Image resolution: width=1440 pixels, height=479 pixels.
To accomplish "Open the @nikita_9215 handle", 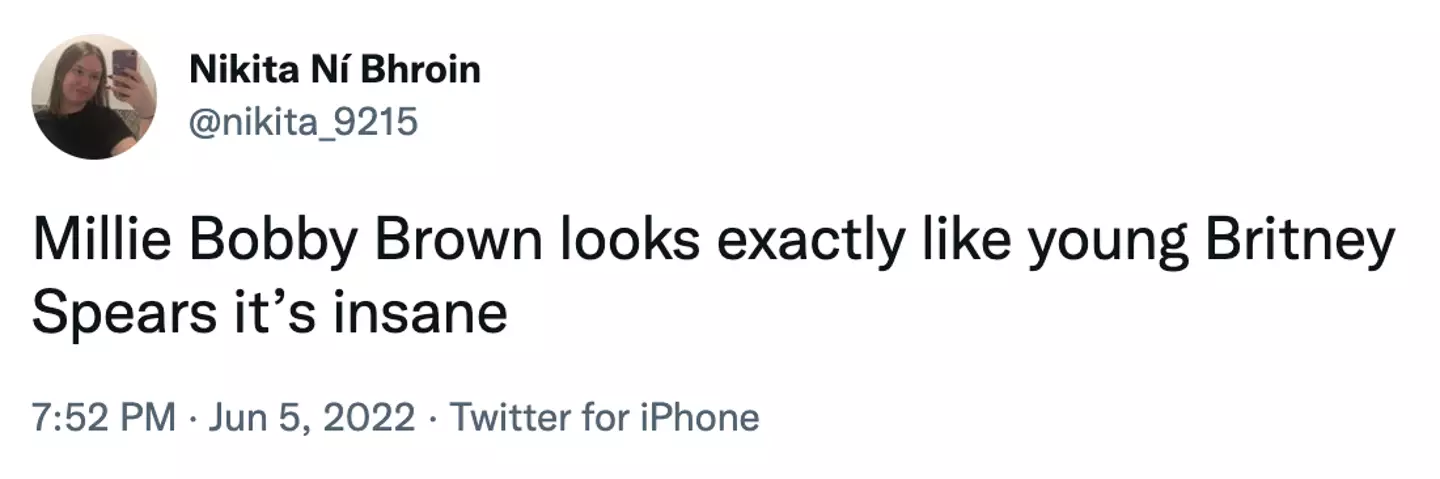I will [x=302, y=122].
